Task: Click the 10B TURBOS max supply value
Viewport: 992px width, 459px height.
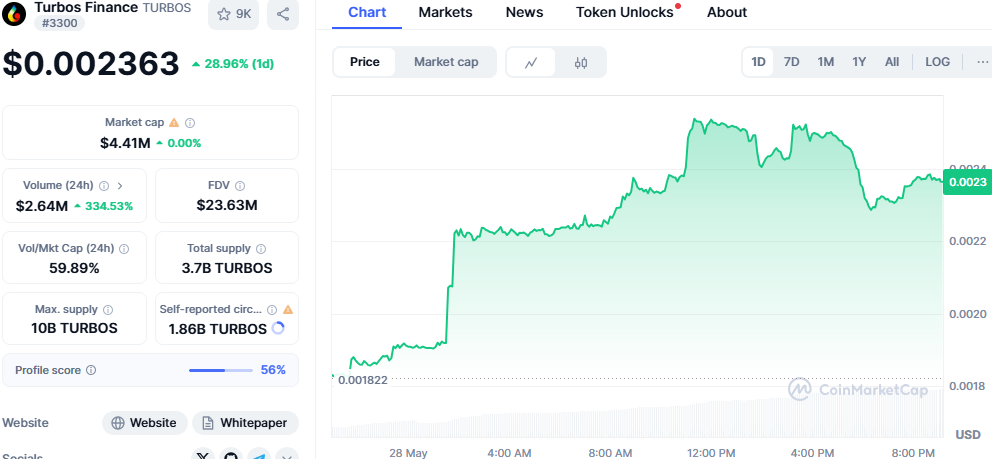Action: (74, 328)
